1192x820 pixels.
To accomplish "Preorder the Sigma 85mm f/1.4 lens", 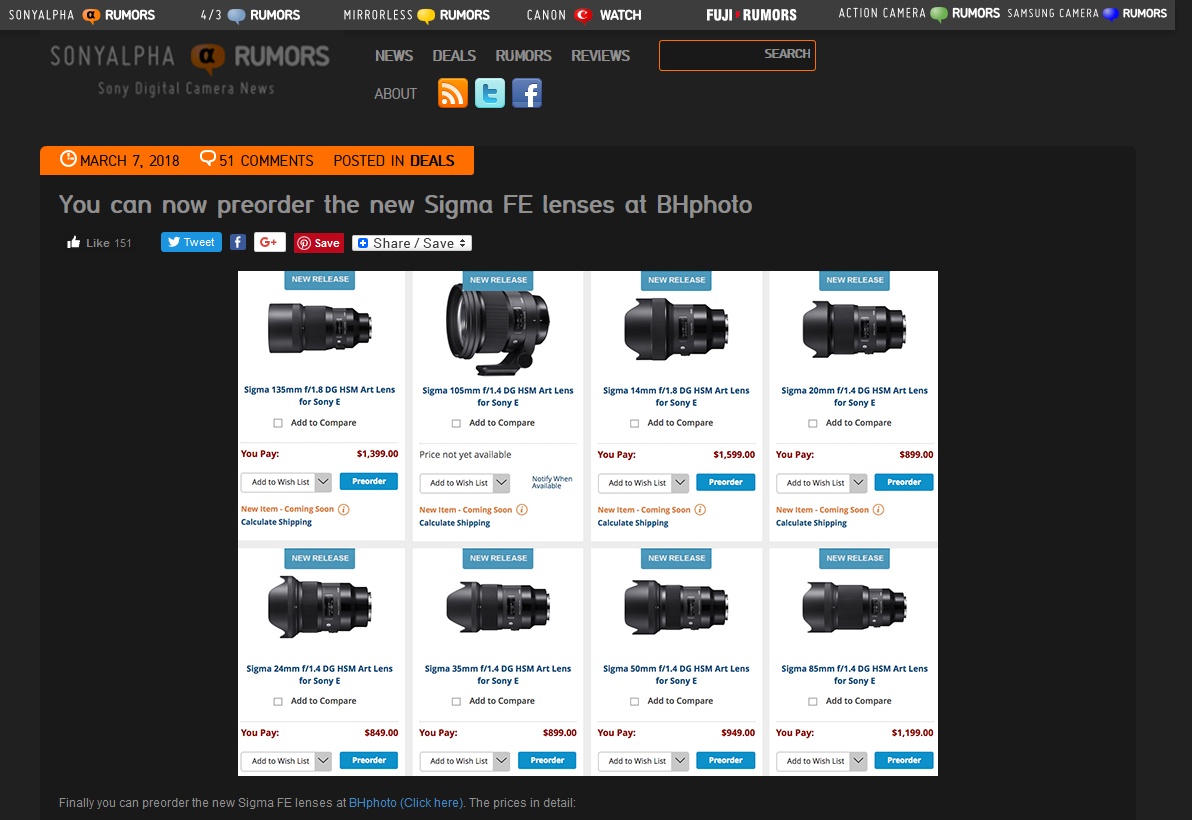I will coord(904,760).
